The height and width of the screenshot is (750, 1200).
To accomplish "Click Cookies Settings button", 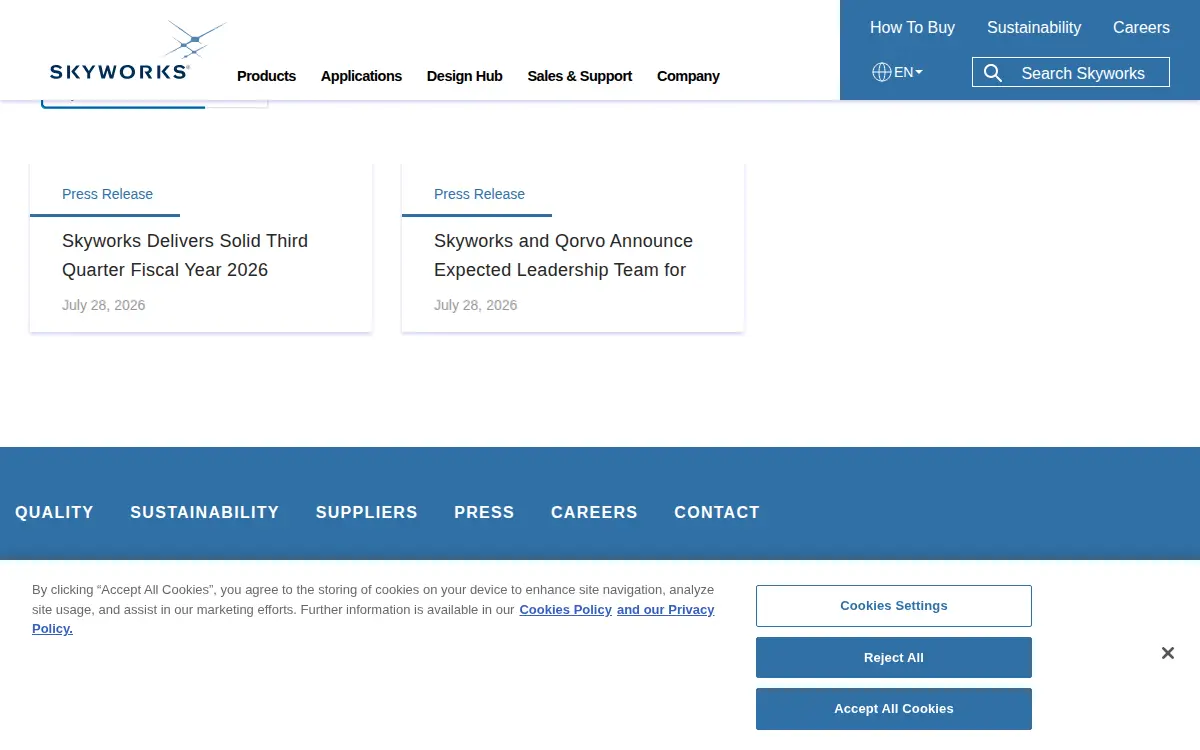I will click(893, 606).
